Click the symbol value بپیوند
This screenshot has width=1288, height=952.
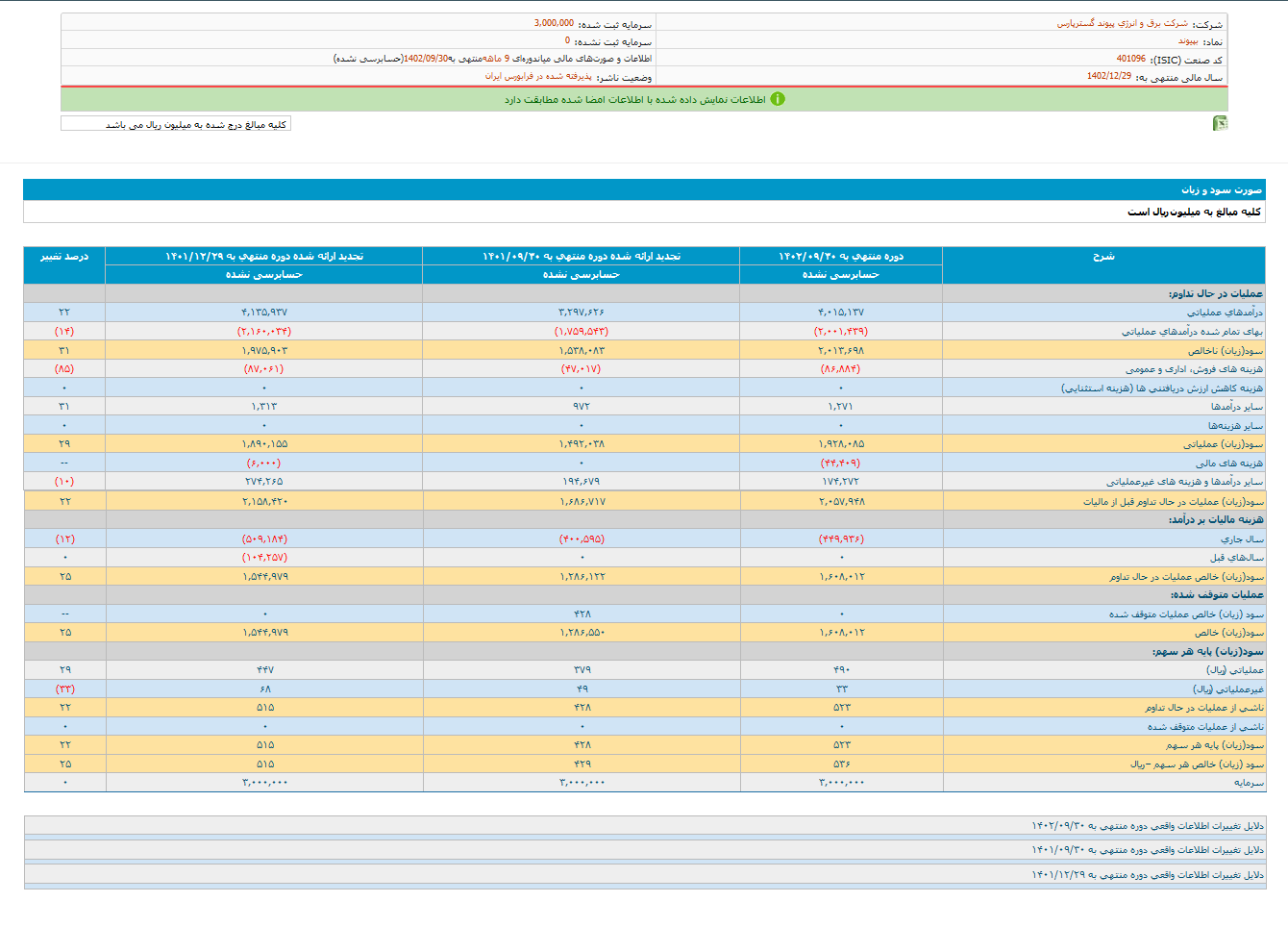tap(1188, 41)
